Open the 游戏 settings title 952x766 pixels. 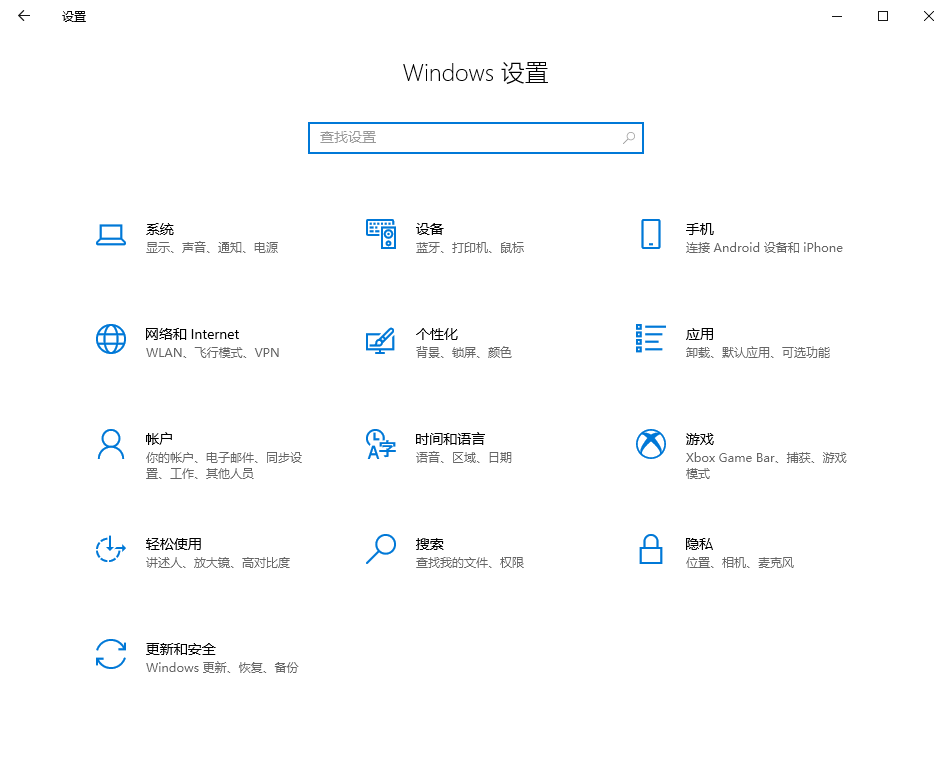(x=699, y=439)
